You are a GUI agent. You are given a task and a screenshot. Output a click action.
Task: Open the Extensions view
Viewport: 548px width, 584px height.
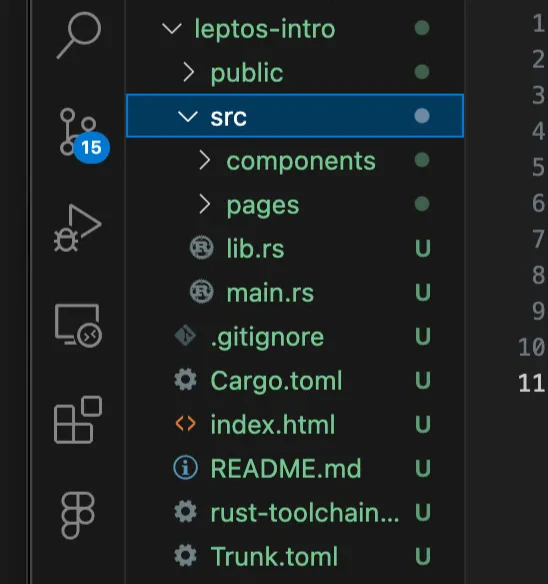[x=78, y=420]
